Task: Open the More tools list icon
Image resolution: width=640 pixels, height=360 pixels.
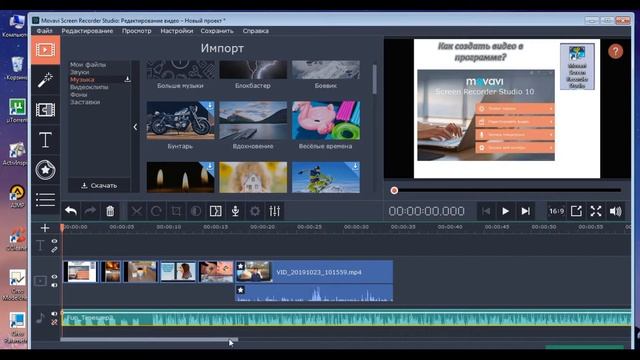Action: pos(45,200)
